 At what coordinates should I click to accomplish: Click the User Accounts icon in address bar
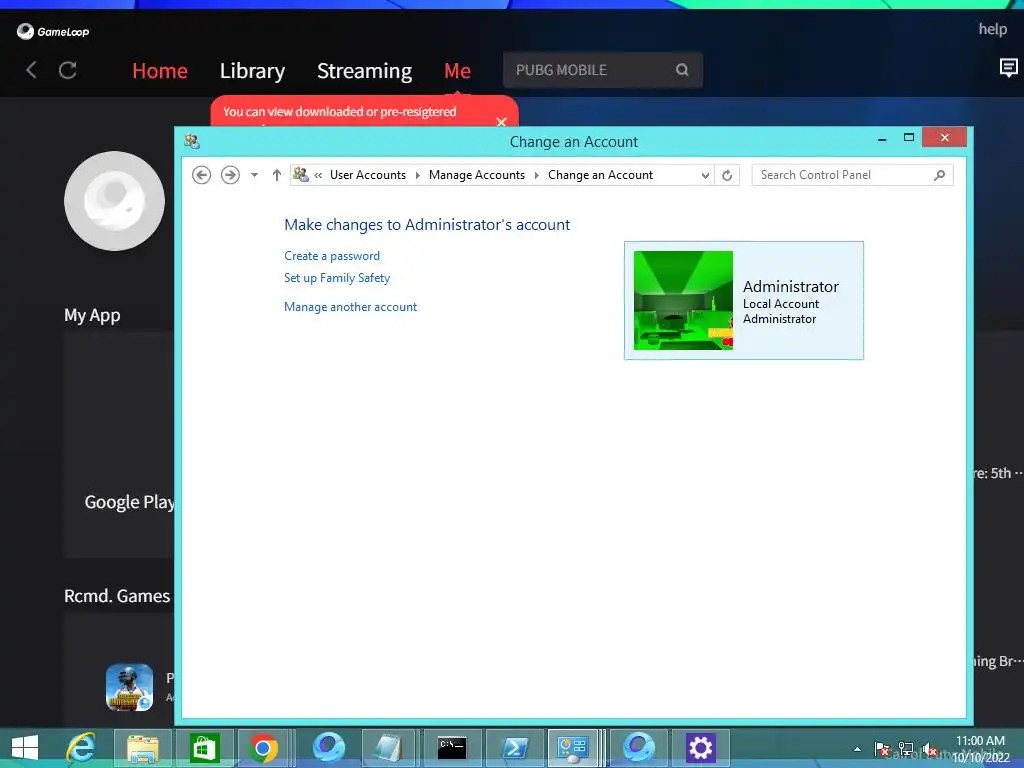[300, 174]
